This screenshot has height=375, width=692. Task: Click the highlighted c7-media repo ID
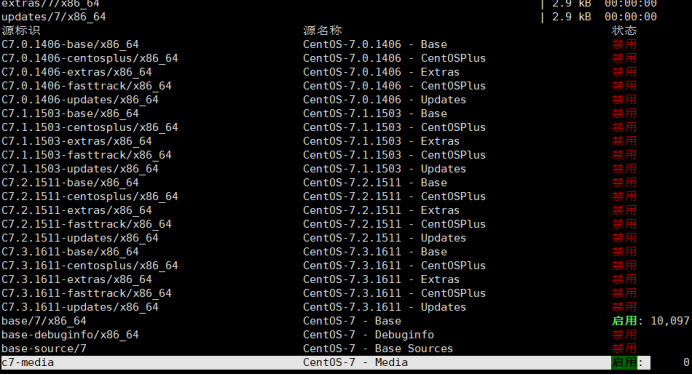[x=27, y=362]
